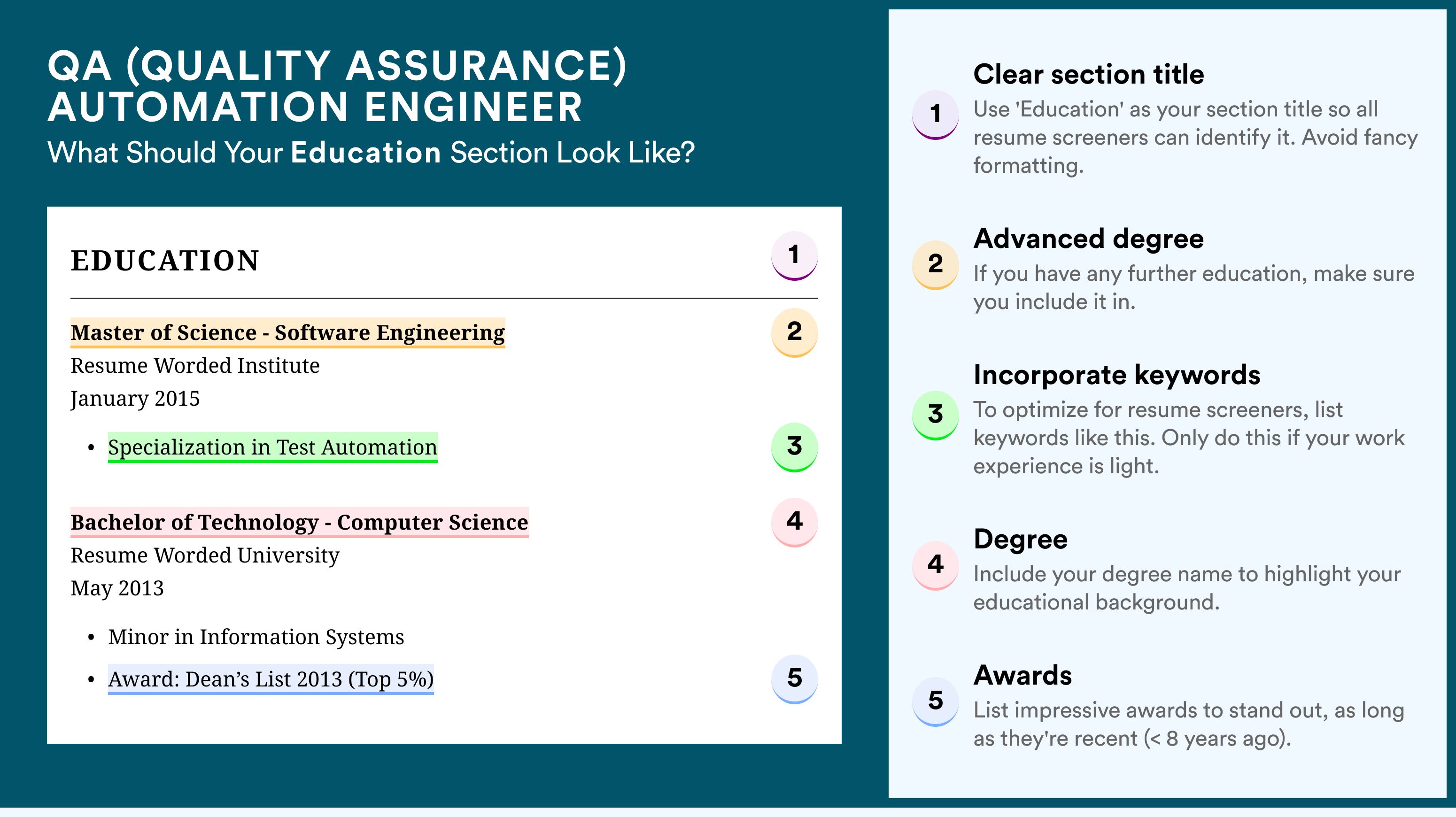This screenshot has width=1456, height=817.
Task: Select highlighted Bachelor of Technology - Computer Science
Action: (300, 523)
